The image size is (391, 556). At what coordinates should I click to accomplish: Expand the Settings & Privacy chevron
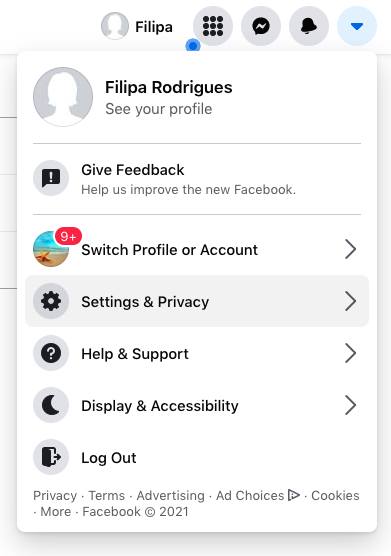tap(351, 301)
